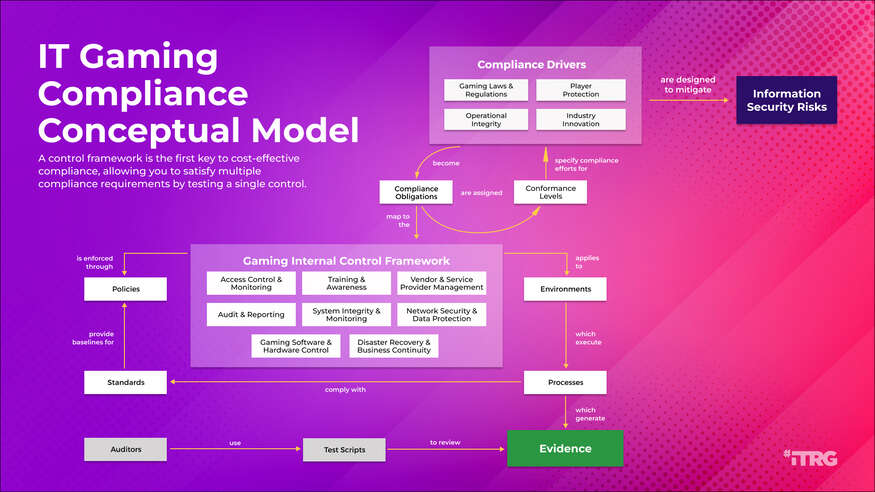Viewport: 875px width, 492px height.
Task: Click the Operational Integrity box
Action: click(x=486, y=119)
